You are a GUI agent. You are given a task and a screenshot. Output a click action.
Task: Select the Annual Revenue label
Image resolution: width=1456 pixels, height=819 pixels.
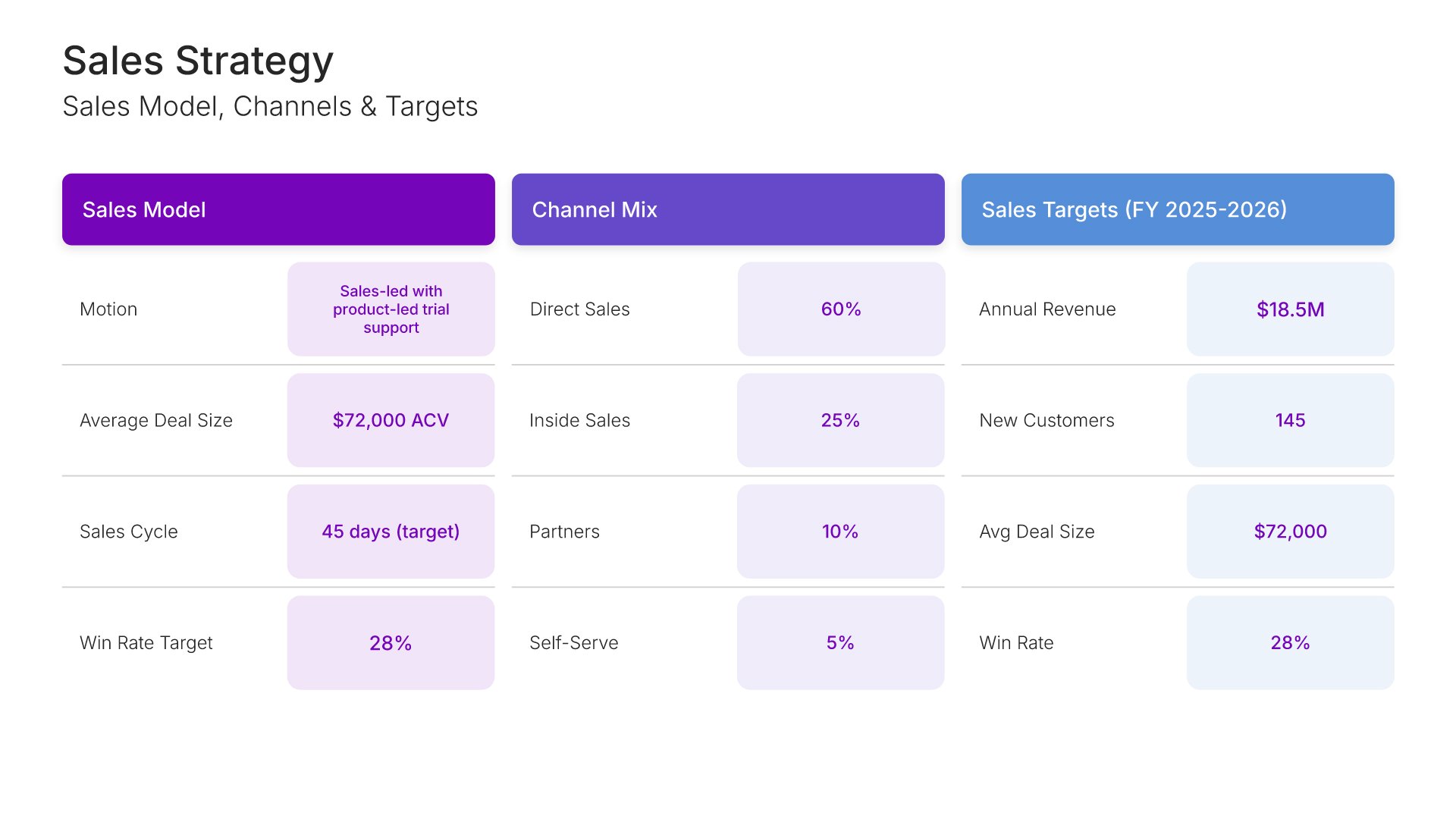1047,309
